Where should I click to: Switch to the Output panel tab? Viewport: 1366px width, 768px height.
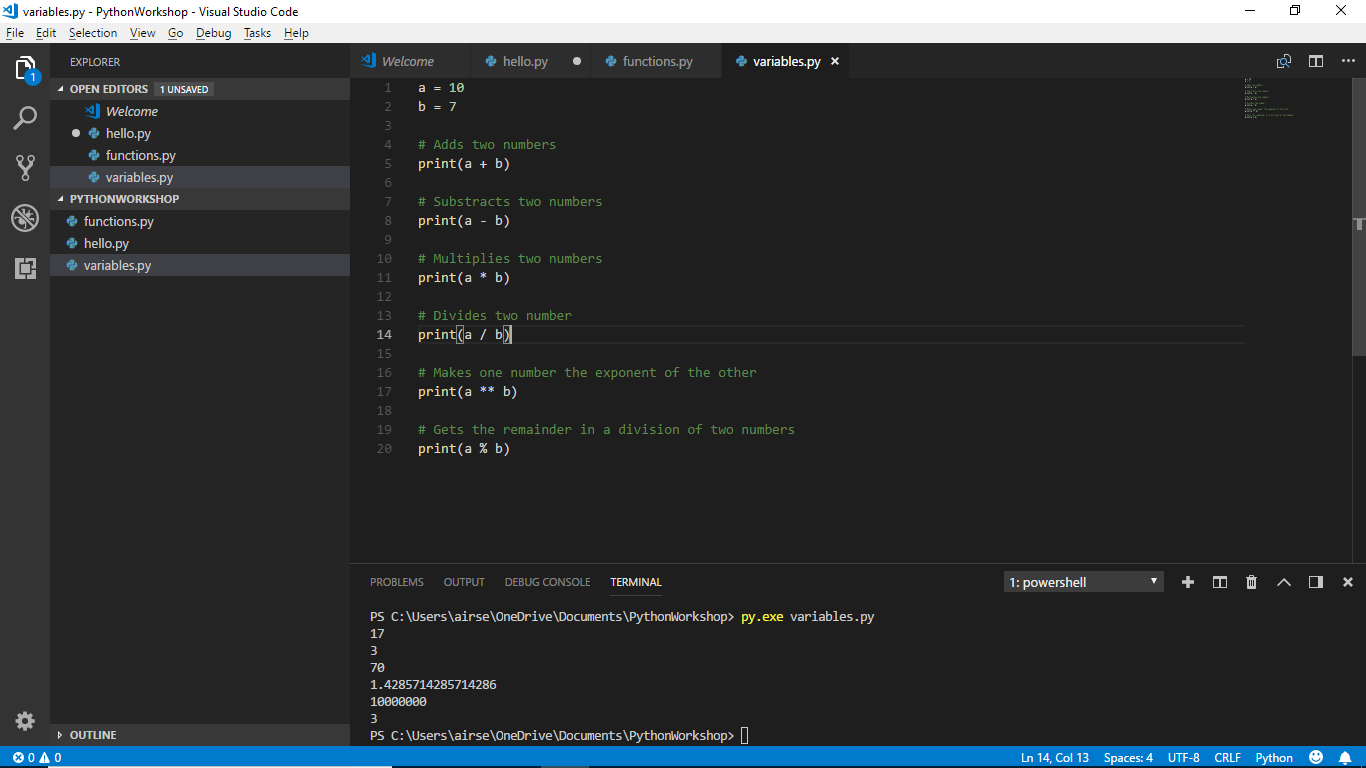click(x=464, y=582)
